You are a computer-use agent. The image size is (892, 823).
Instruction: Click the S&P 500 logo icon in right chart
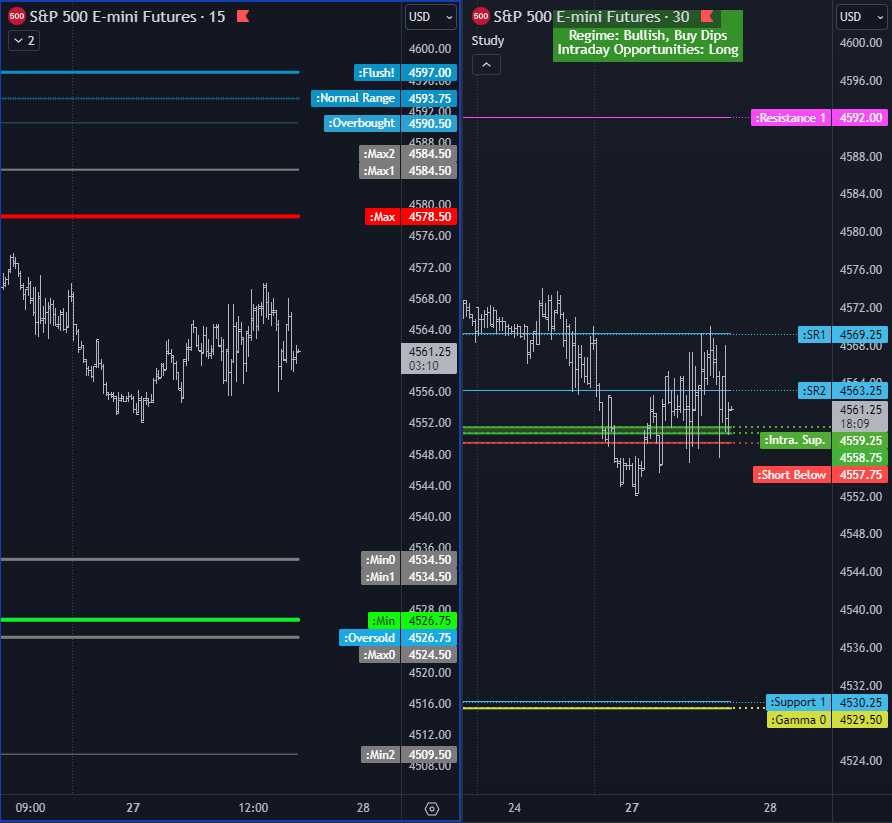(x=481, y=16)
